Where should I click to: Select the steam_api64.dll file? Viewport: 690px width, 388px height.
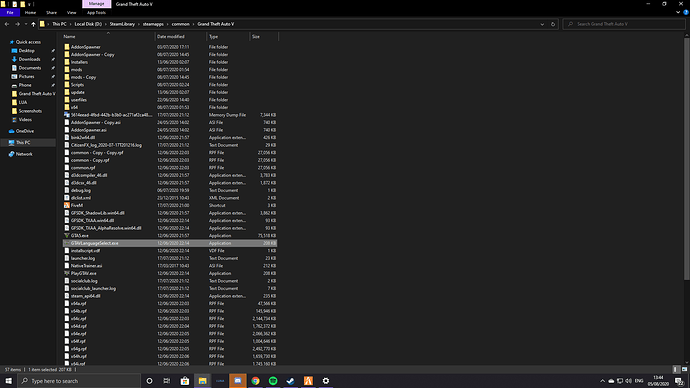click(85, 296)
